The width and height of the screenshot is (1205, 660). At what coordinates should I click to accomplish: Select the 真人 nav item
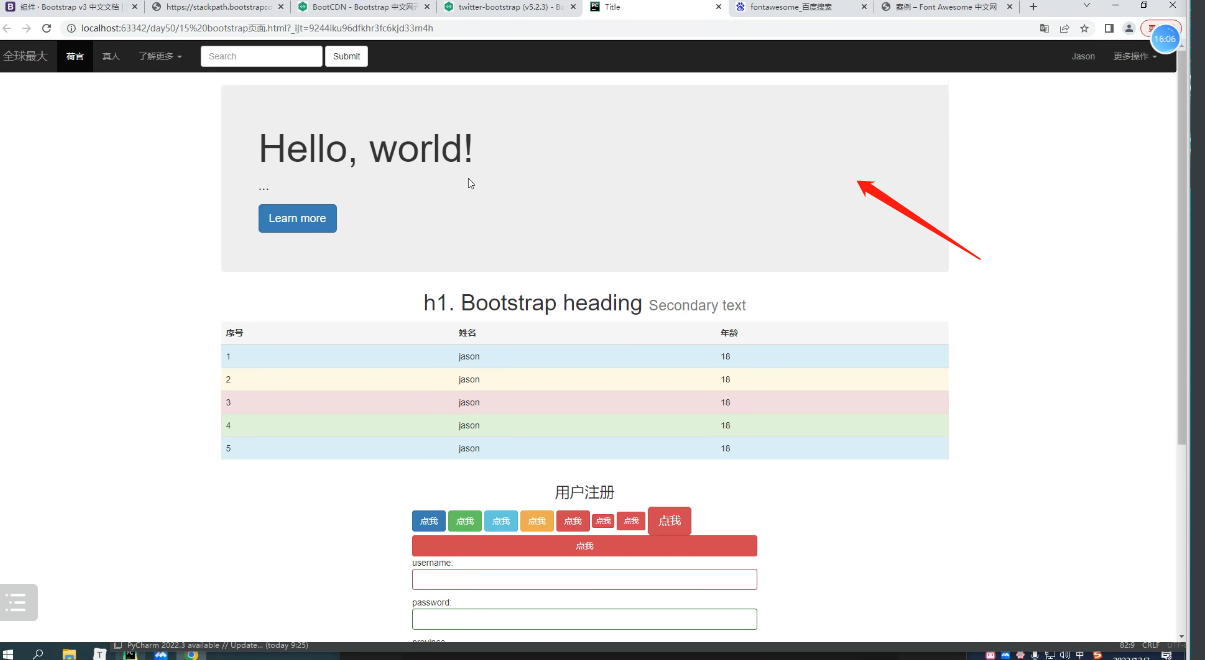111,56
